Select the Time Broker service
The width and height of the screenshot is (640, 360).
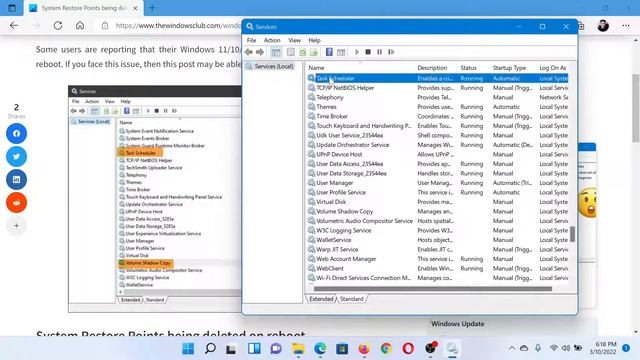pyautogui.click(x=438, y=116)
